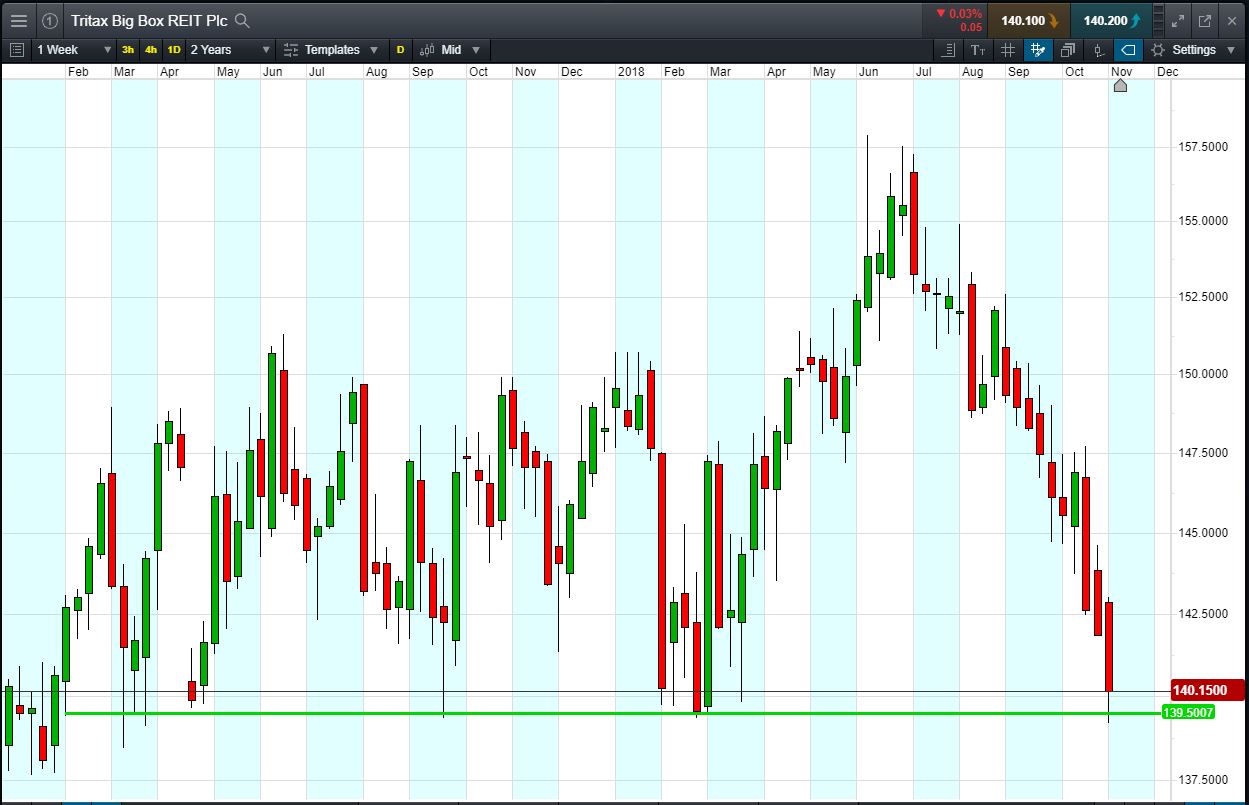
Task: Open the hamburger main menu
Action: click(19, 20)
